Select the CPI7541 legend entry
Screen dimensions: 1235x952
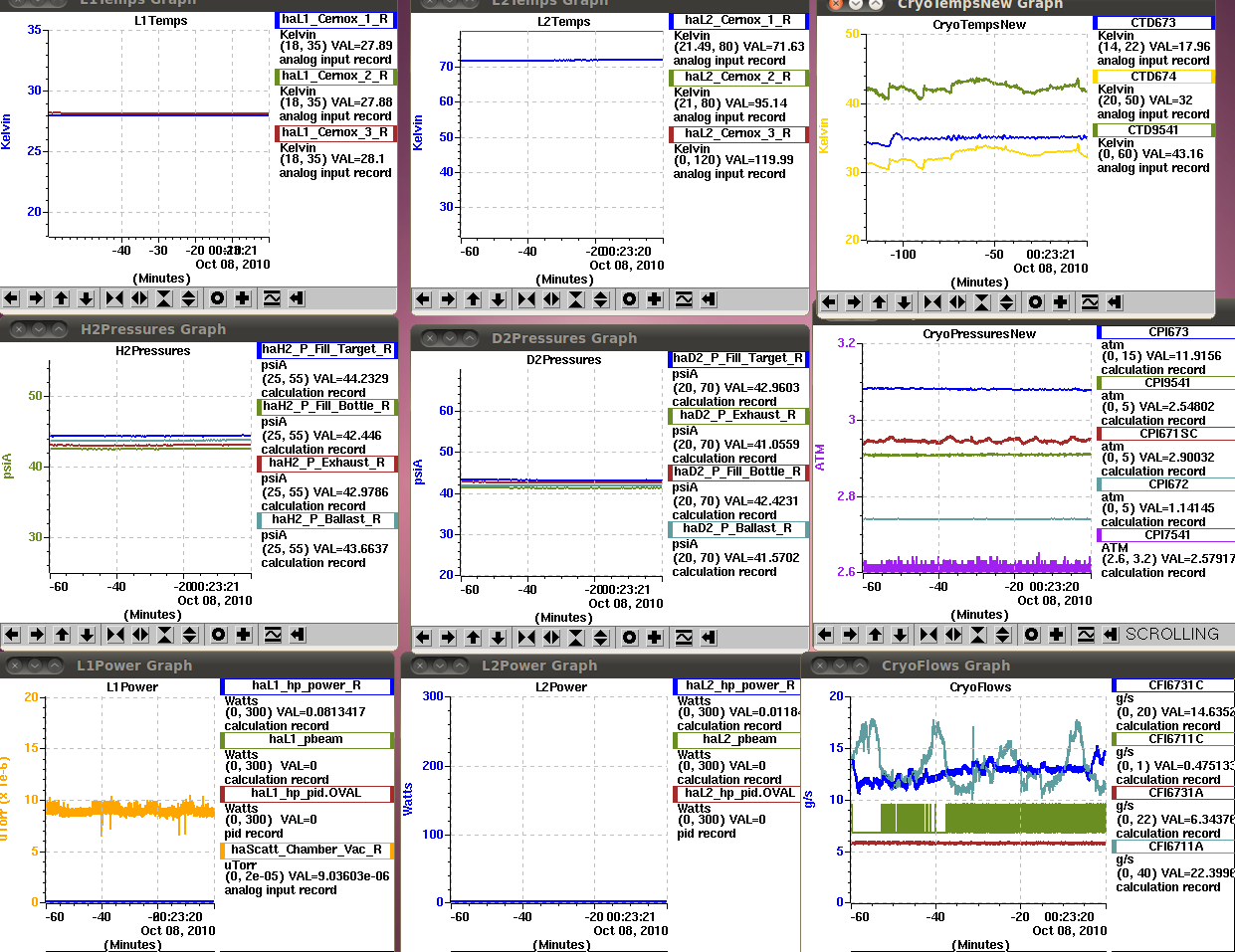(x=1166, y=535)
